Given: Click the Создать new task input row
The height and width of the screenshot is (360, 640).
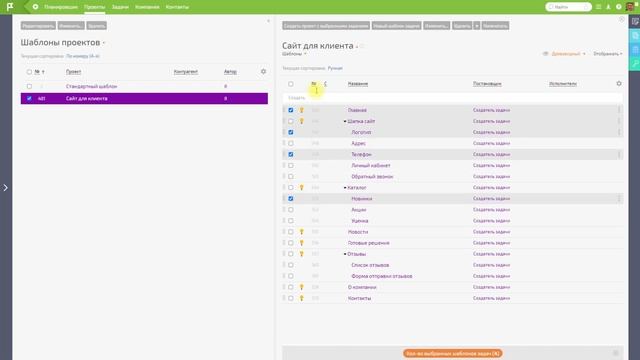Looking at the screenshot, I should pyautogui.click(x=452, y=98).
